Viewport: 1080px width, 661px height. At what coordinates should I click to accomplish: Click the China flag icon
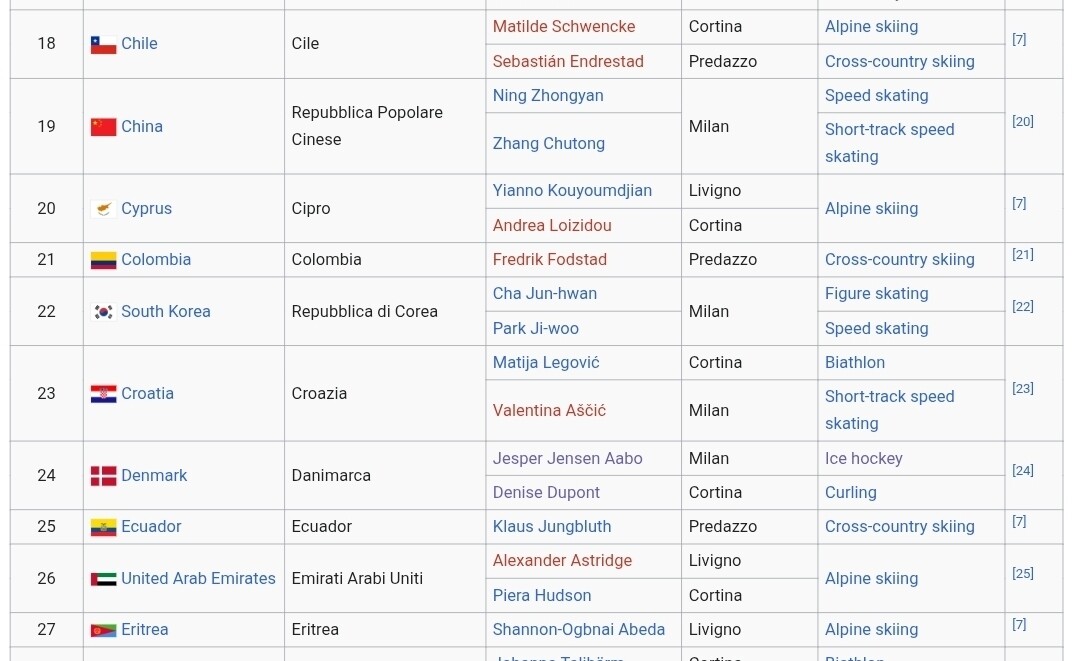(103, 127)
